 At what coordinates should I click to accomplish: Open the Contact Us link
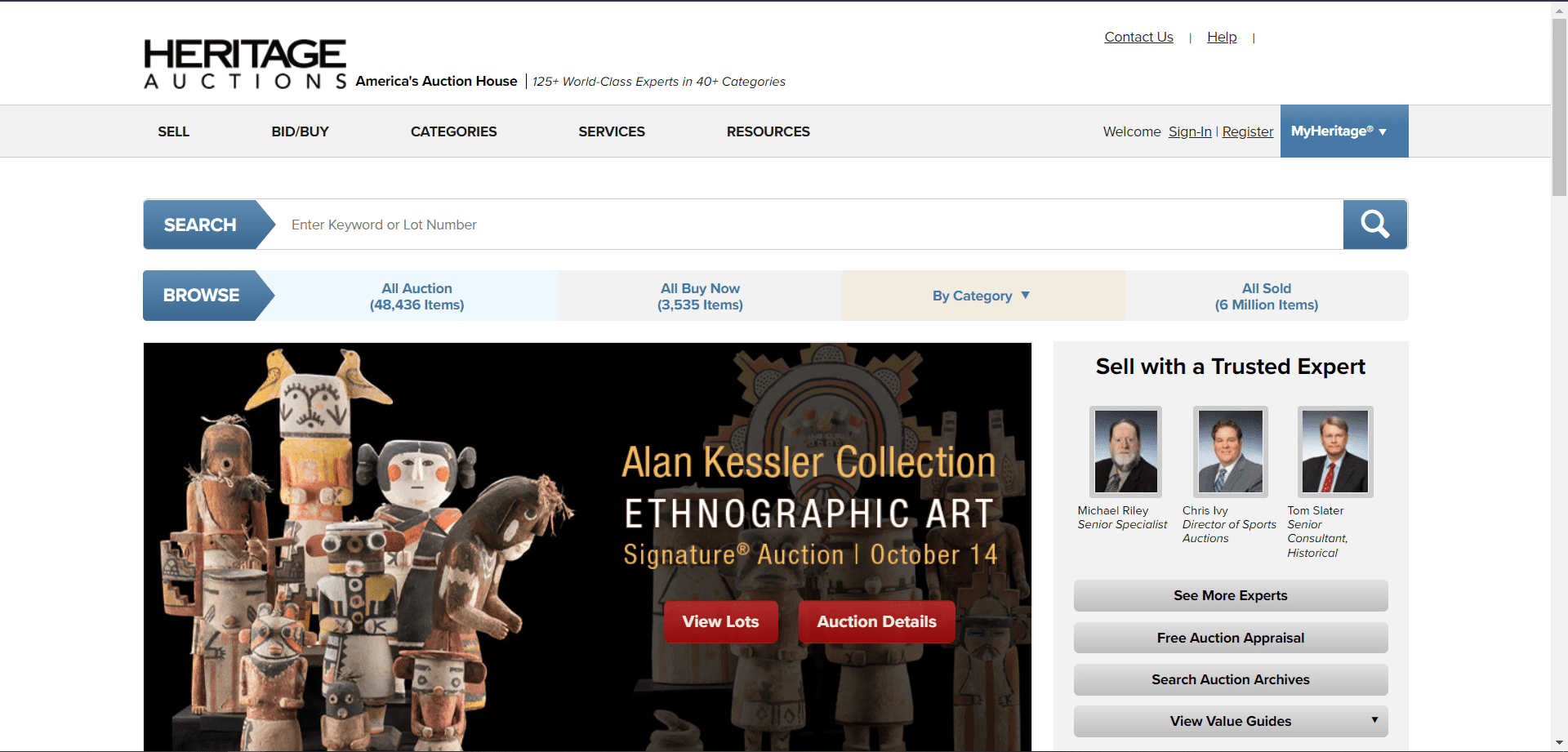[x=1138, y=37]
